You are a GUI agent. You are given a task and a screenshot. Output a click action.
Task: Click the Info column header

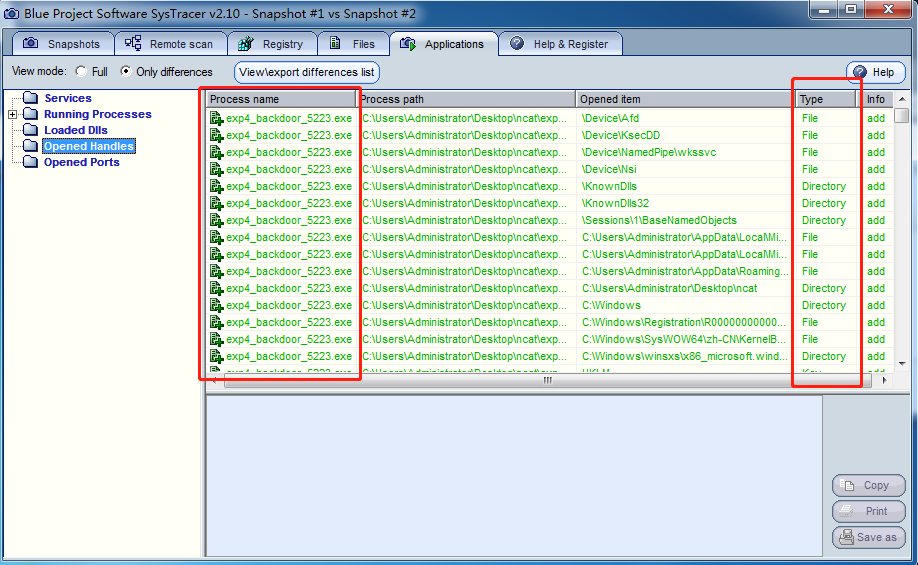877,99
